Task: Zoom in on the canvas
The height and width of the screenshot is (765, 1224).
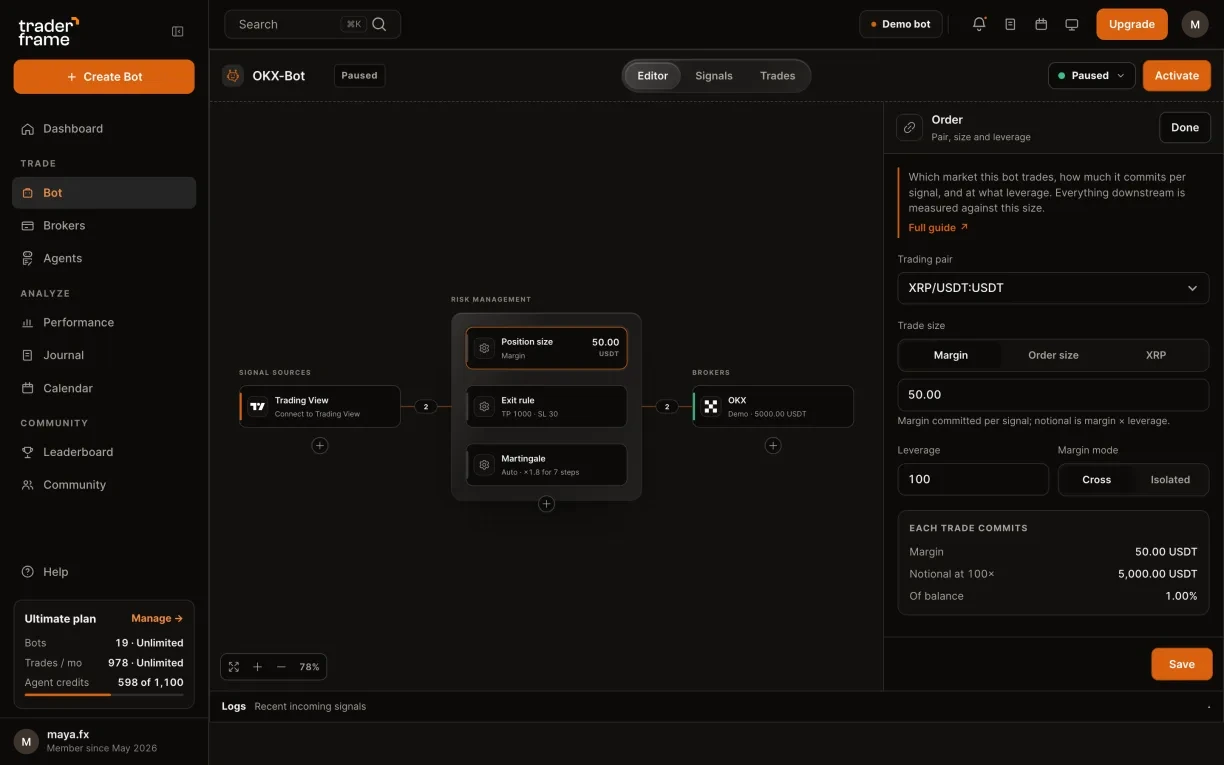Action: [257, 667]
